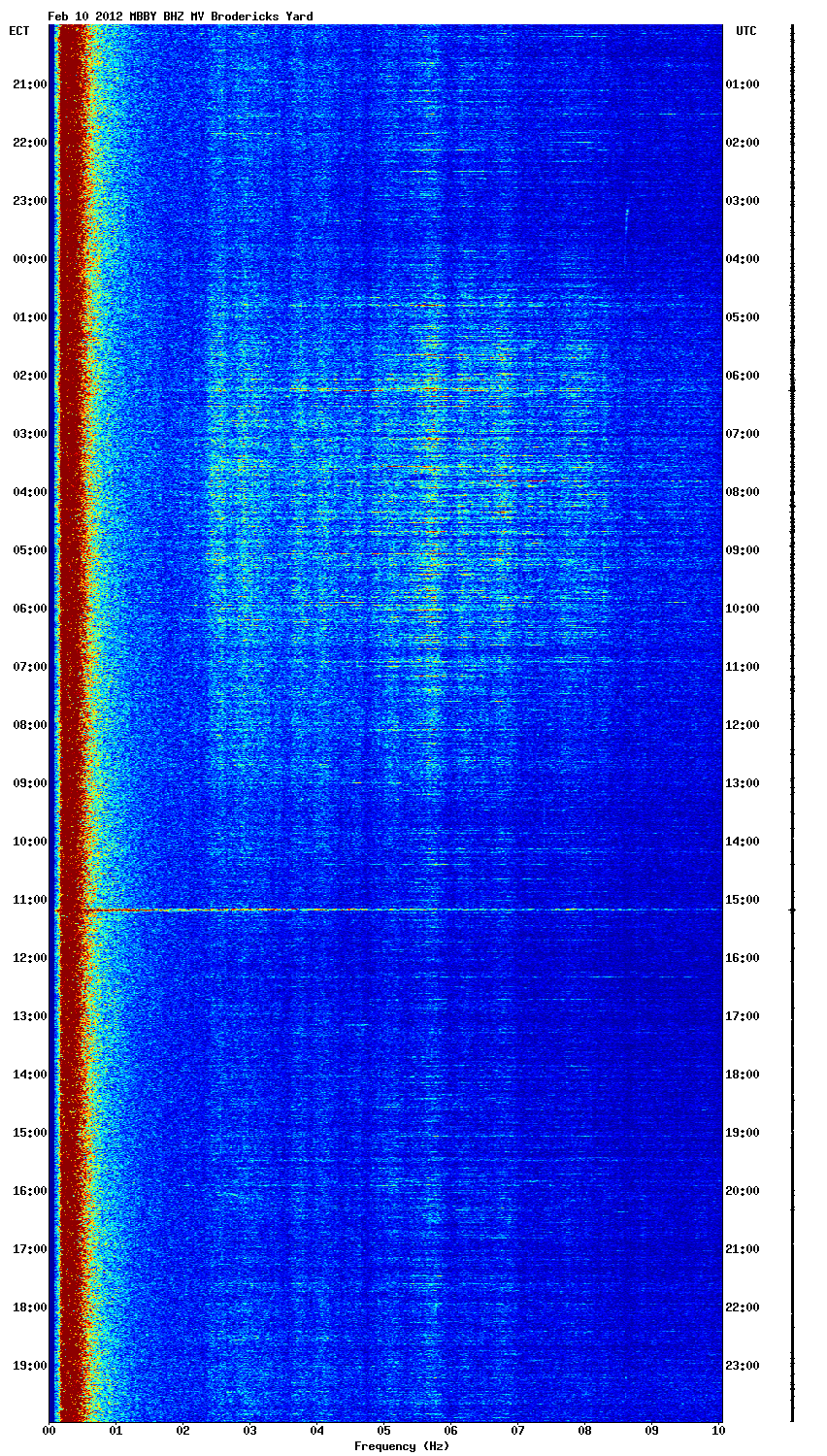Select the ECT axis label '14:00'
This screenshot has width=827, height=1456.
29,1075
